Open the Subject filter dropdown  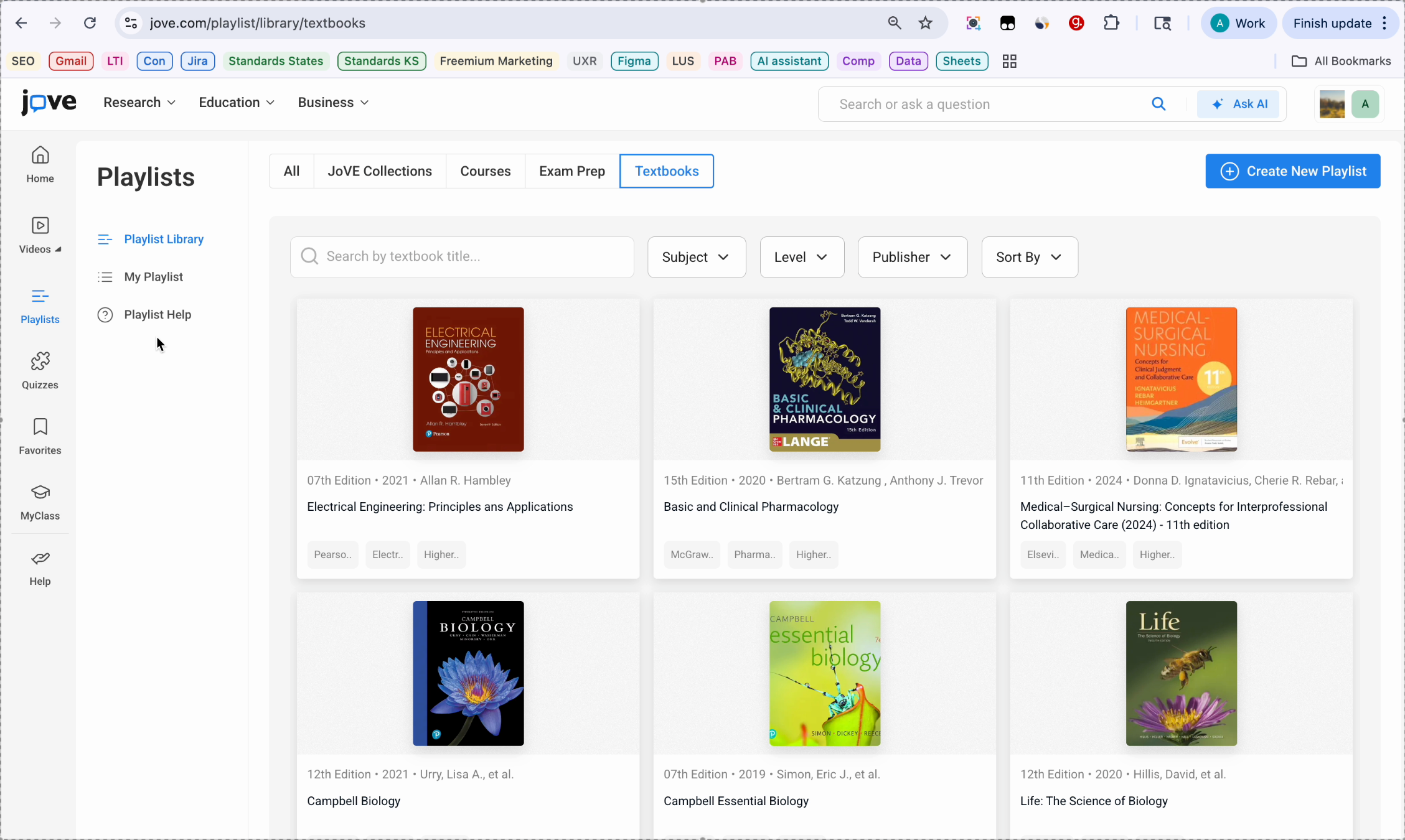coord(697,257)
